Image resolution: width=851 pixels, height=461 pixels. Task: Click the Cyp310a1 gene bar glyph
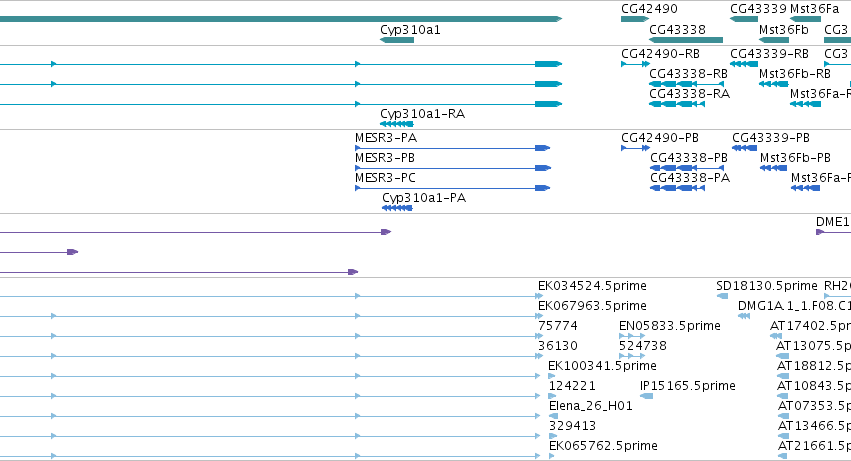[x=397, y=40]
